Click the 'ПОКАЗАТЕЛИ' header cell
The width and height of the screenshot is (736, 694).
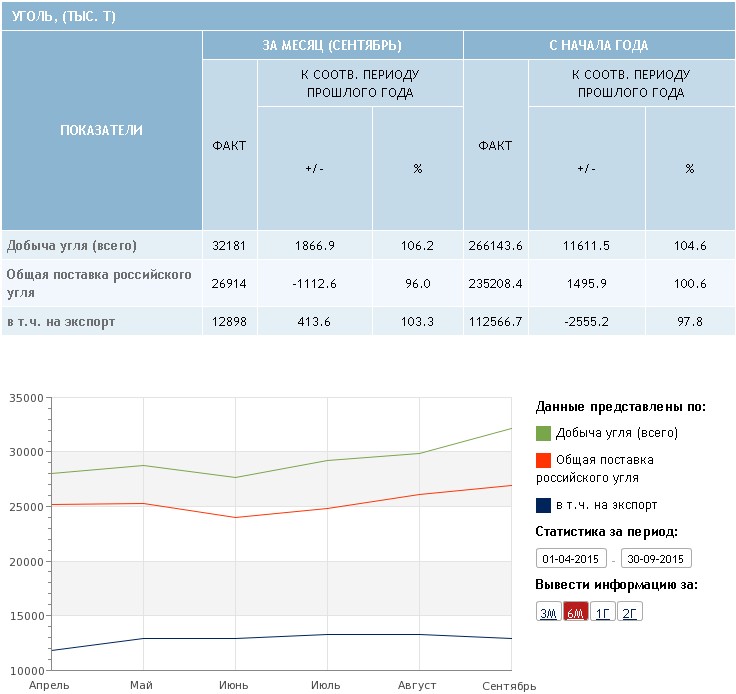click(101, 130)
